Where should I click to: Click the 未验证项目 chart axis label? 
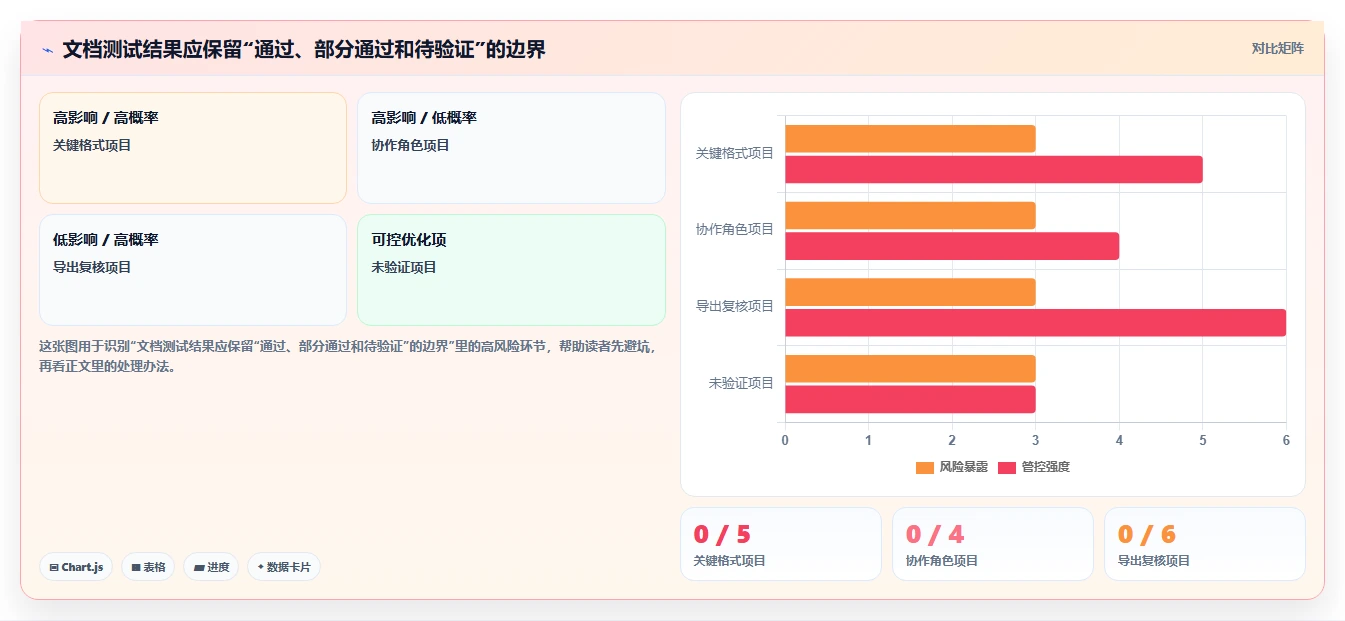[741, 383]
